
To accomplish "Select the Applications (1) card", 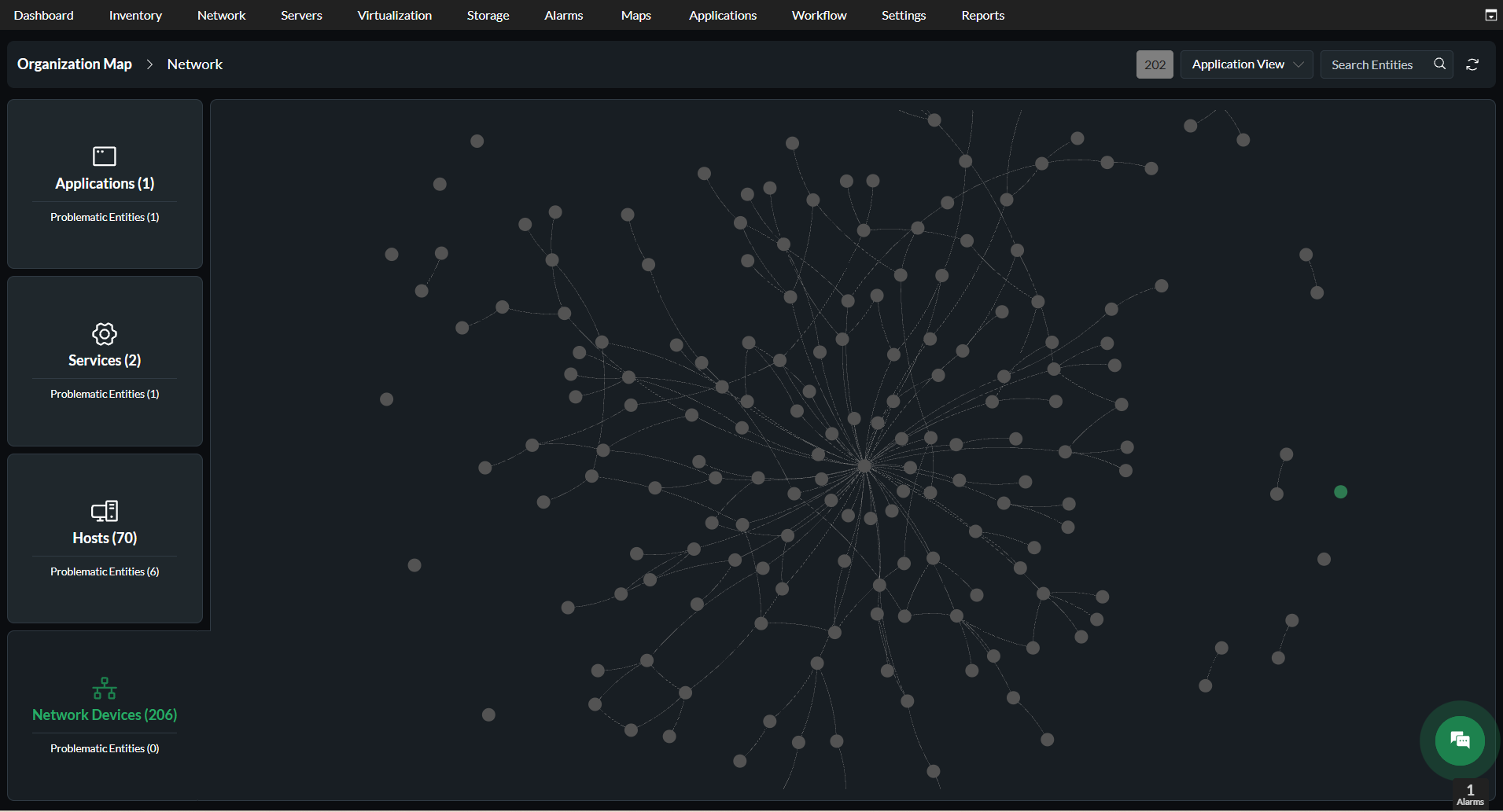I will [x=105, y=183].
